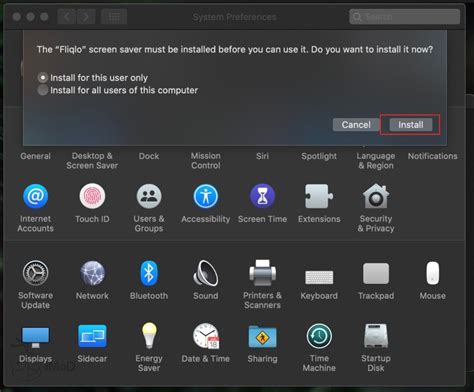Open the Displays pane
Image resolution: width=474 pixels, height=392 pixels.
tap(35, 337)
